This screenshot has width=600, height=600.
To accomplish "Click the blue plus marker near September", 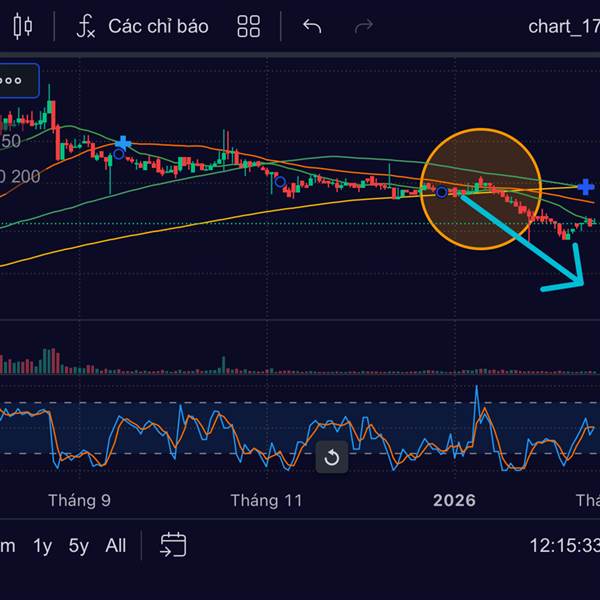I will [123, 143].
